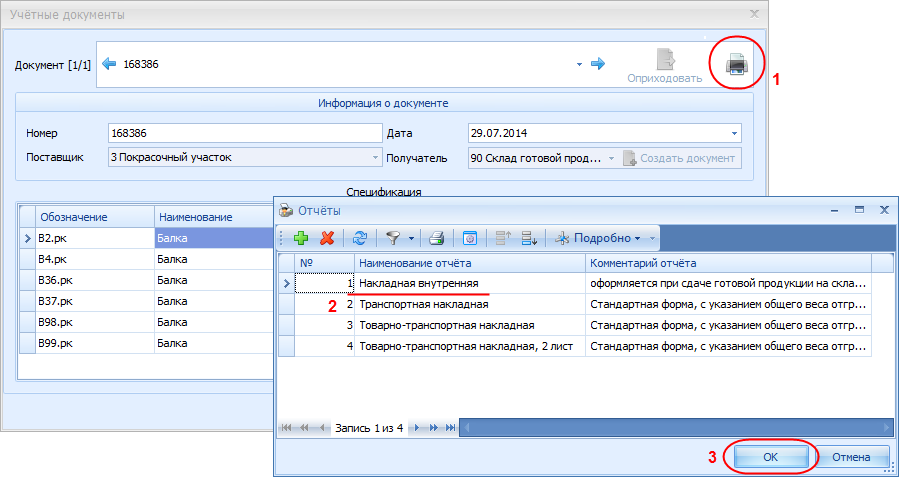The width and height of the screenshot is (899, 477).
Task: Open the Подробно view dropdown
Action: click(598, 238)
